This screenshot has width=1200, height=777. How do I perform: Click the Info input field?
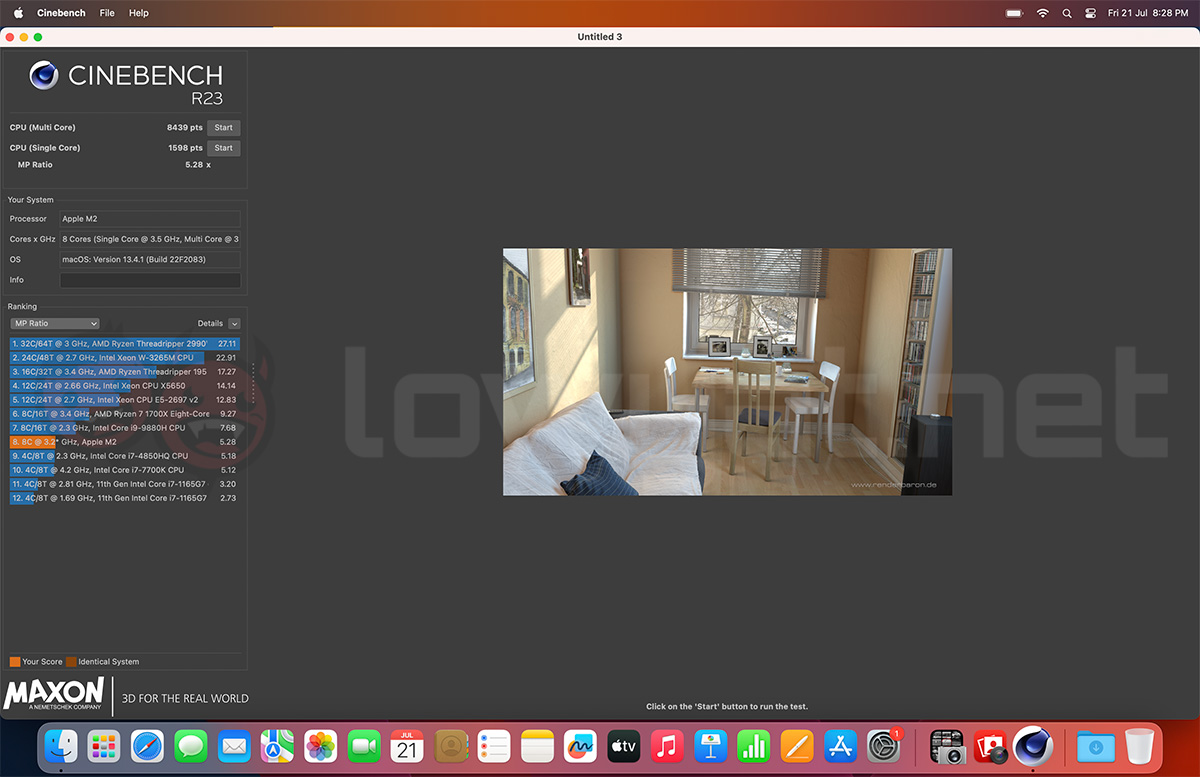point(150,280)
